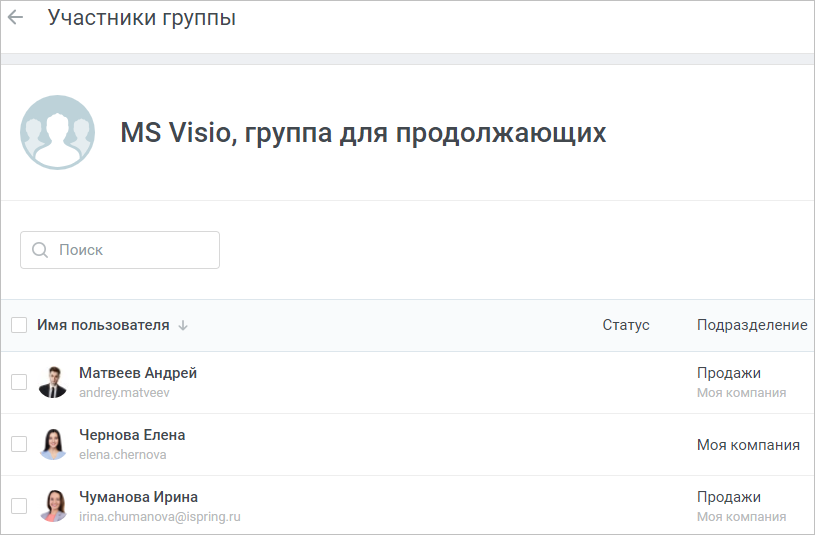815x535 pixels.
Task: Open user Чернова Елена by name
Action: pos(132,435)
